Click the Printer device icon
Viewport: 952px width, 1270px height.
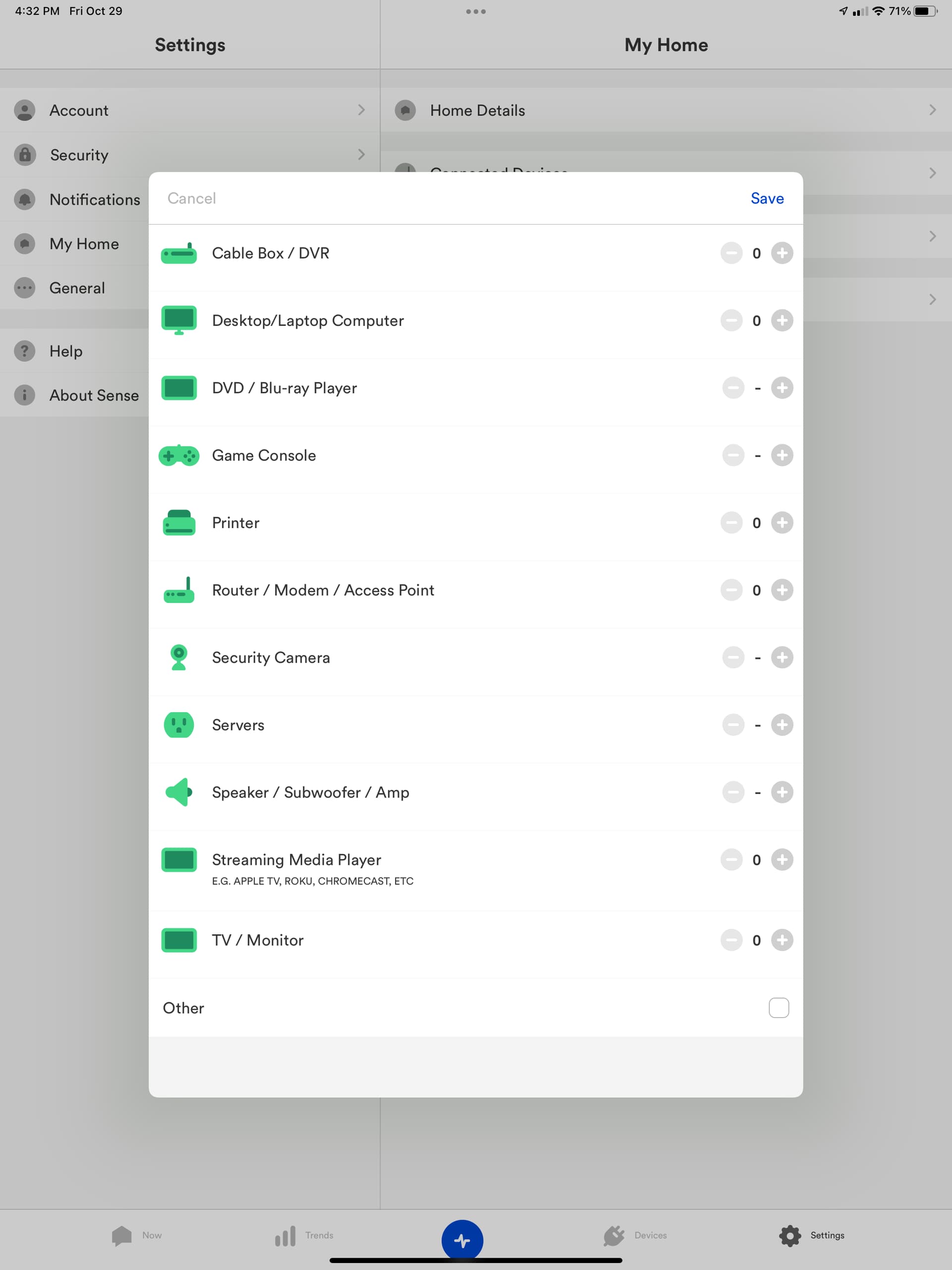point(178,523)
